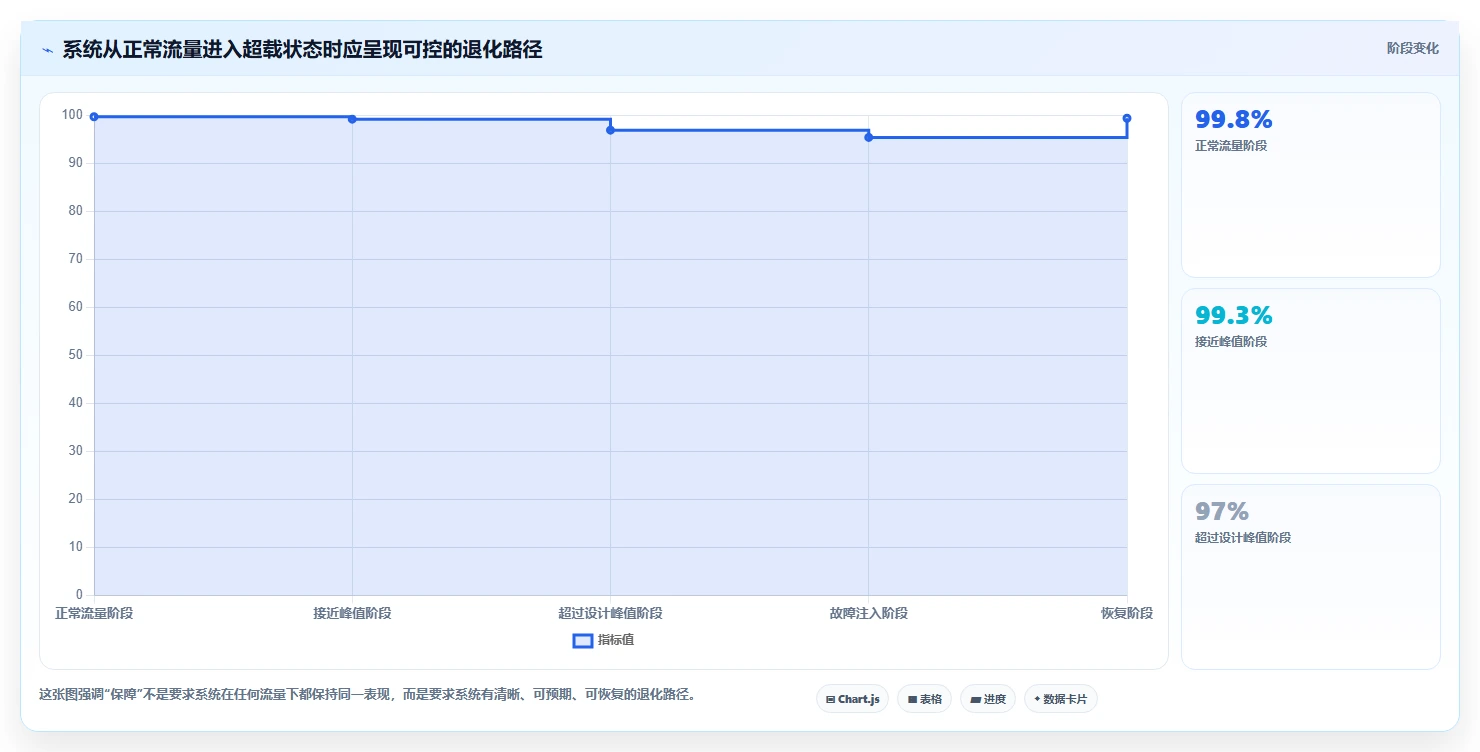
Task: Open the 97% 超过设计峰值阶段 card
Action: (x=1311, y=577)
